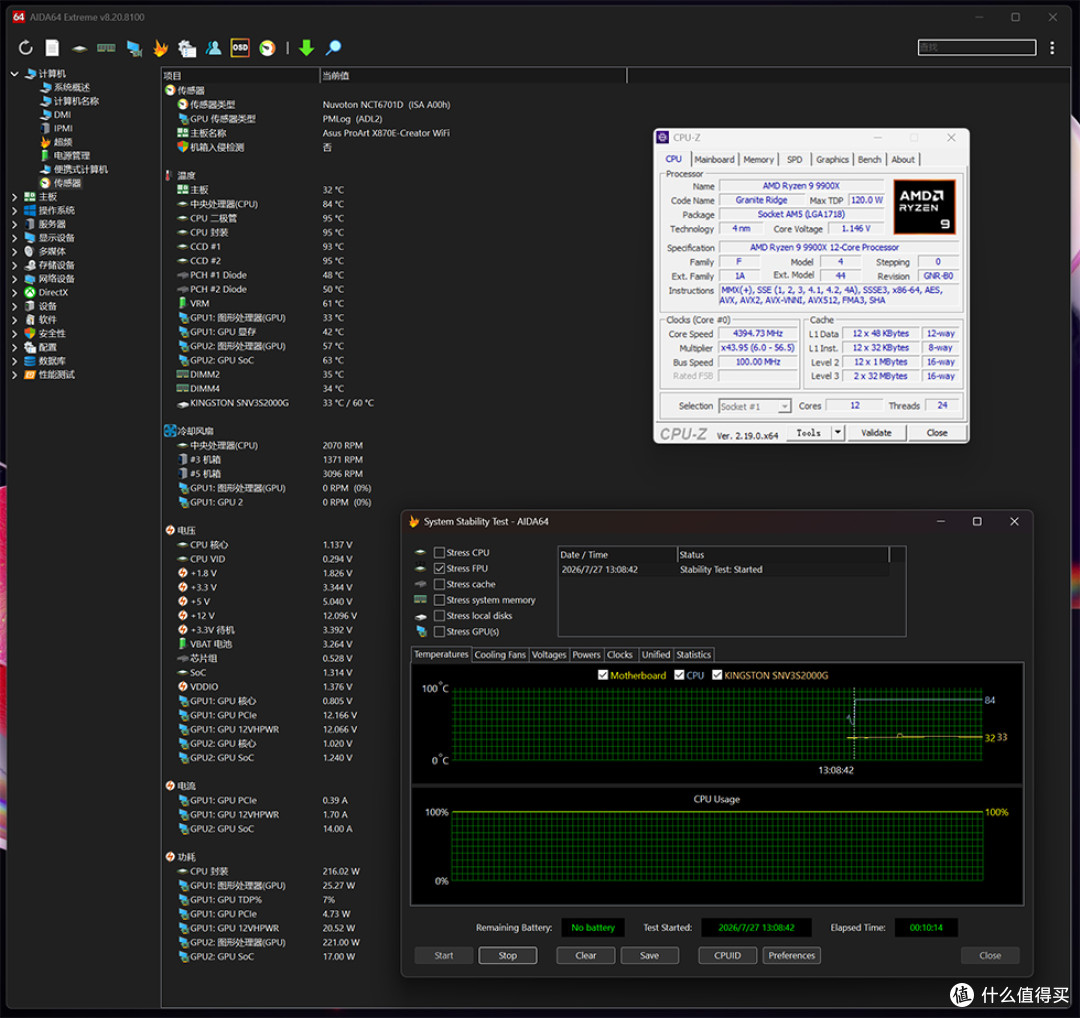Screen dimensions: 1080x1018
Task: Open the OSD panel icon
Action: pyautogui.click(x=240, y=48)
